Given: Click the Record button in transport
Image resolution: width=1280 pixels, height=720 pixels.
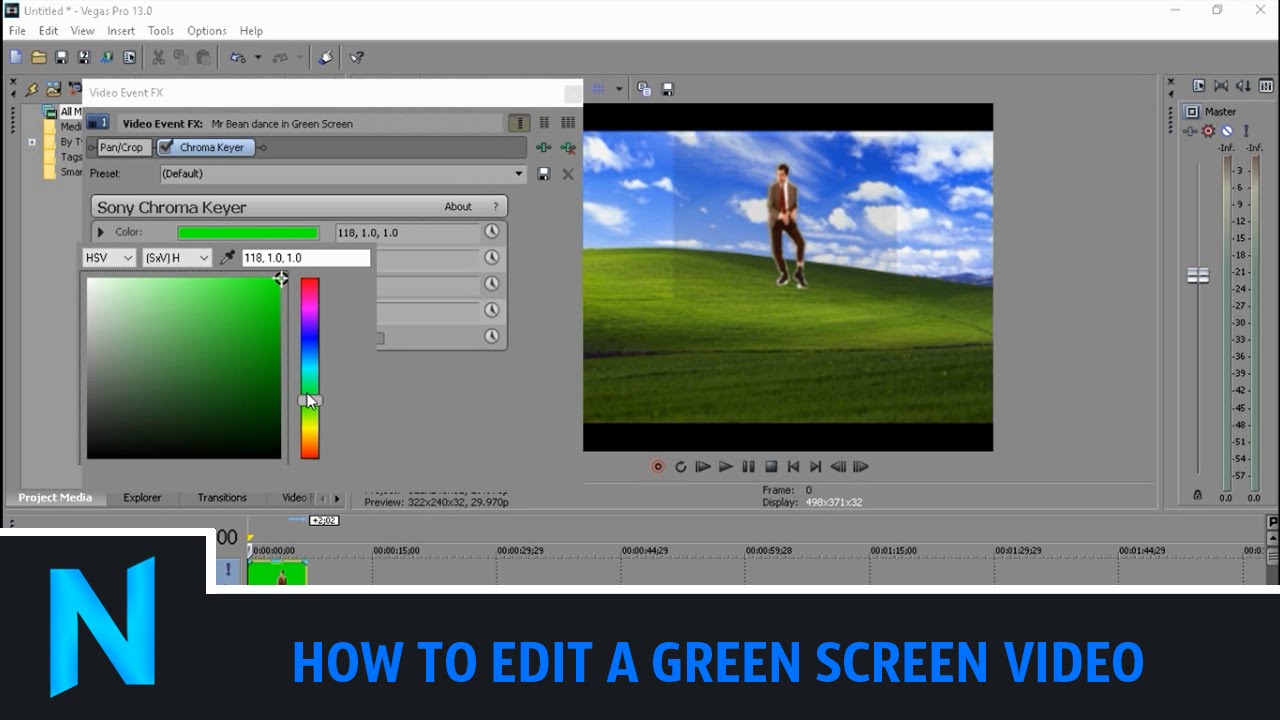Looking at the screenshot, I should tap(658, 467).
